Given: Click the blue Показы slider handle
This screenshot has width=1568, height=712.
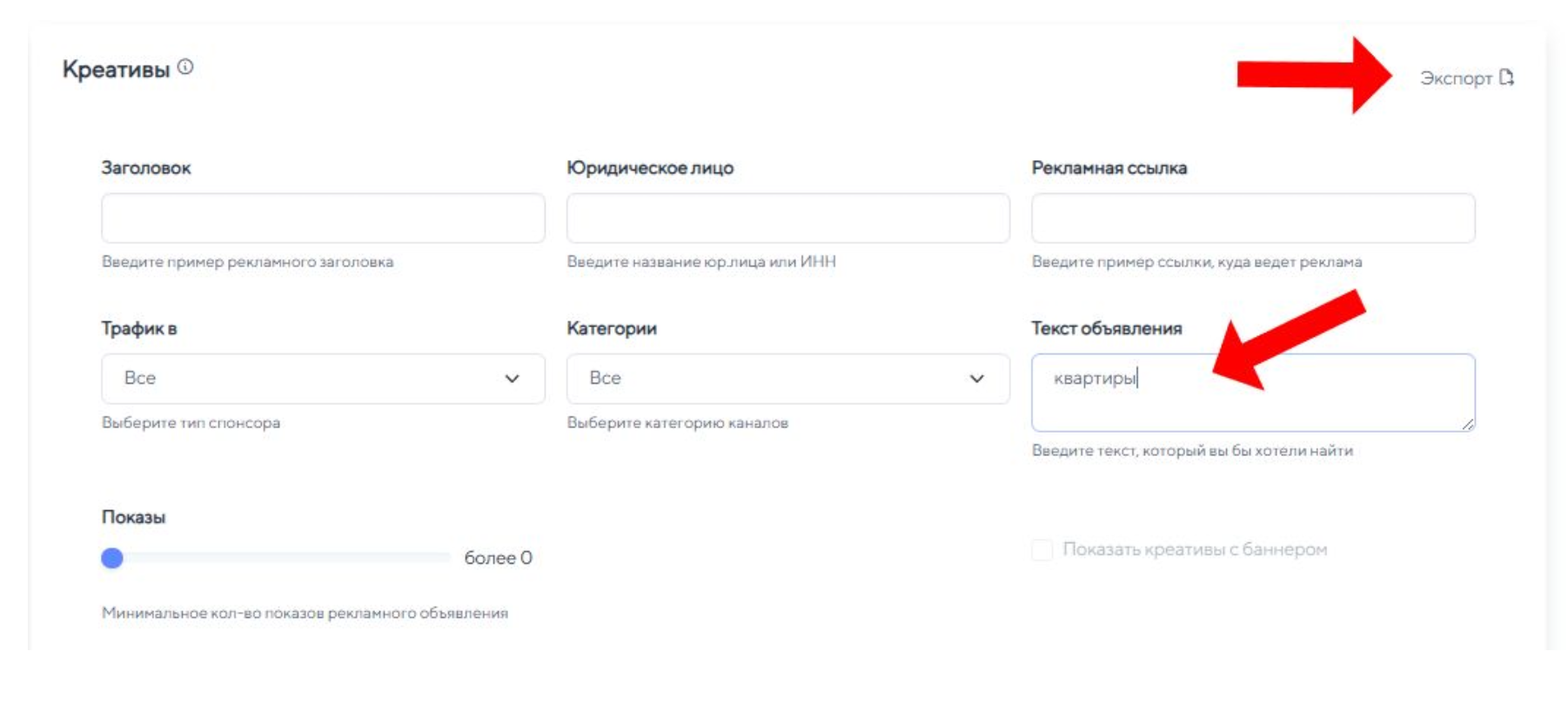Looking at the screenshot, I should pos(112,558).
